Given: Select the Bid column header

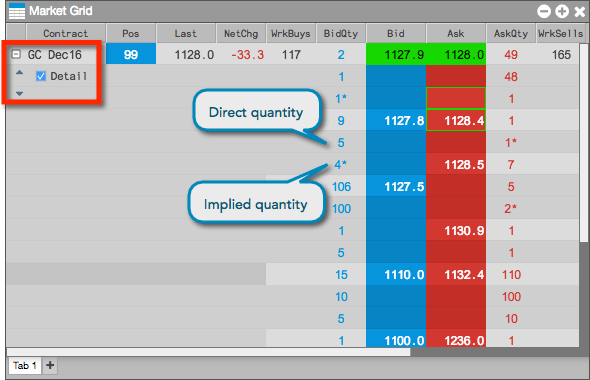Looking at the screenshot, I should pyautogui.click(x=396, y=33).
